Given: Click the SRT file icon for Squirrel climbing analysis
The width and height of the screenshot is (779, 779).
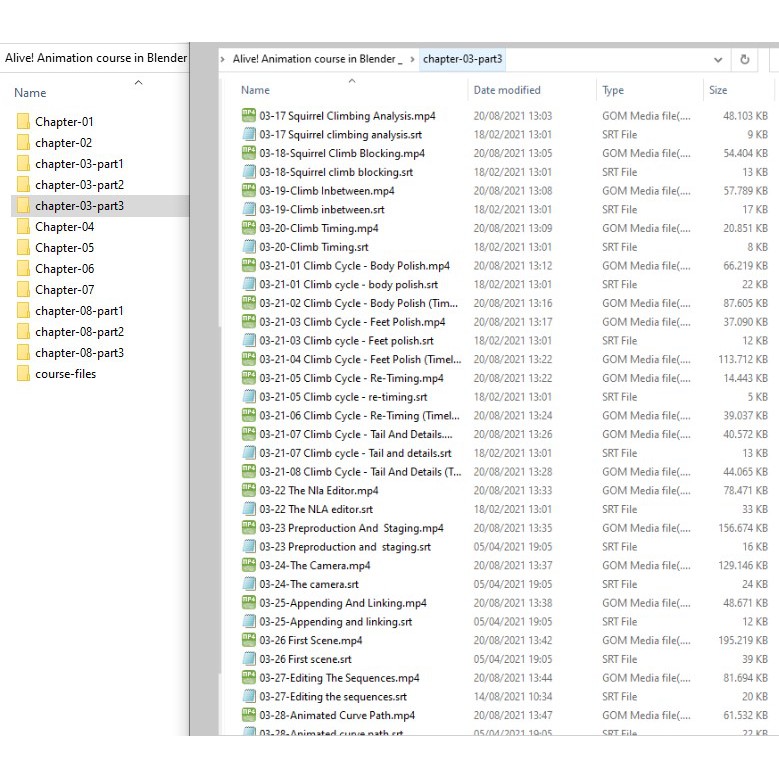Looking at the screenshot, I should pos(249,134).
